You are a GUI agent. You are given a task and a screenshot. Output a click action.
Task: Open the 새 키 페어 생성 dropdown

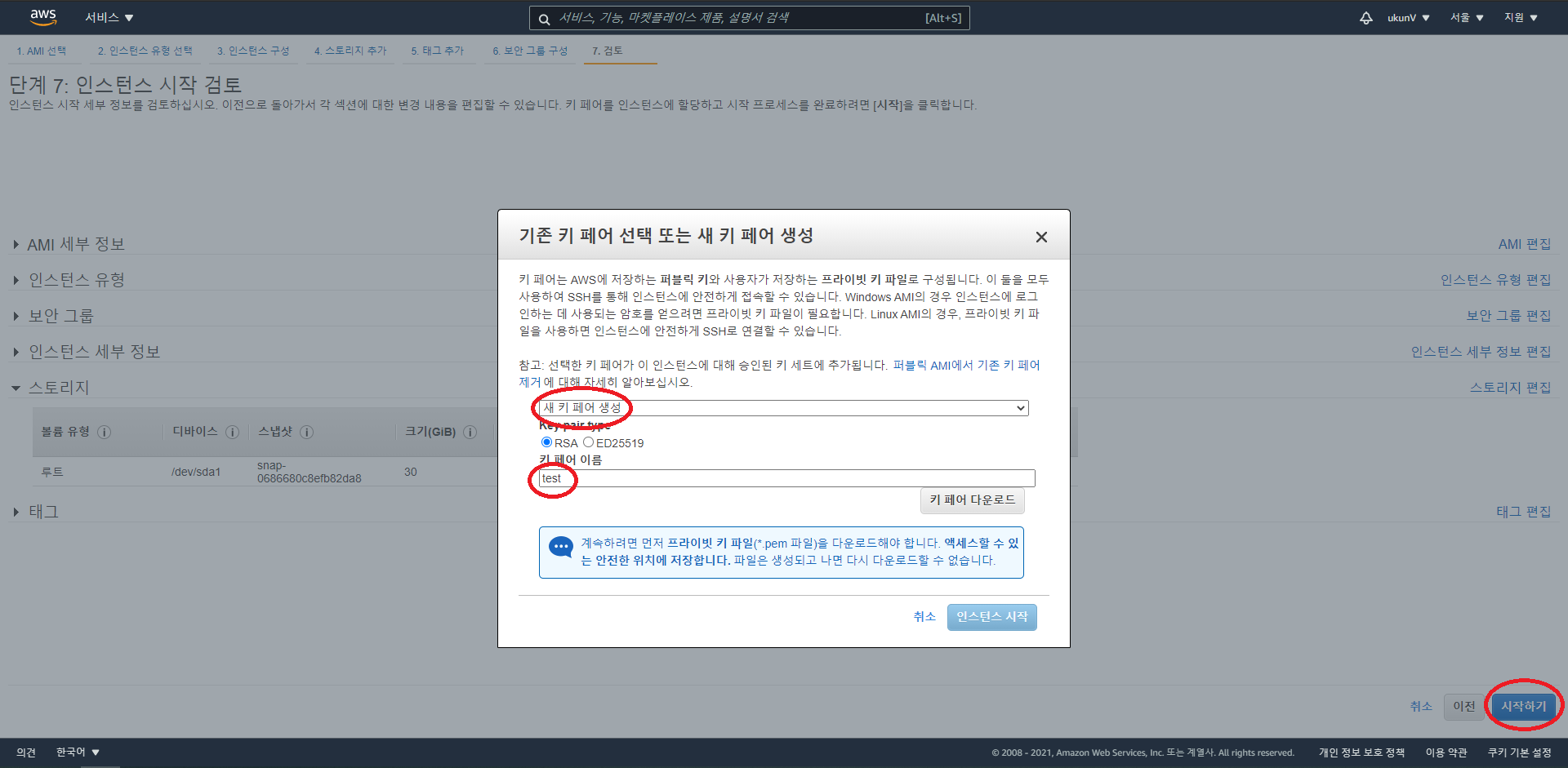tap(783, 408)
